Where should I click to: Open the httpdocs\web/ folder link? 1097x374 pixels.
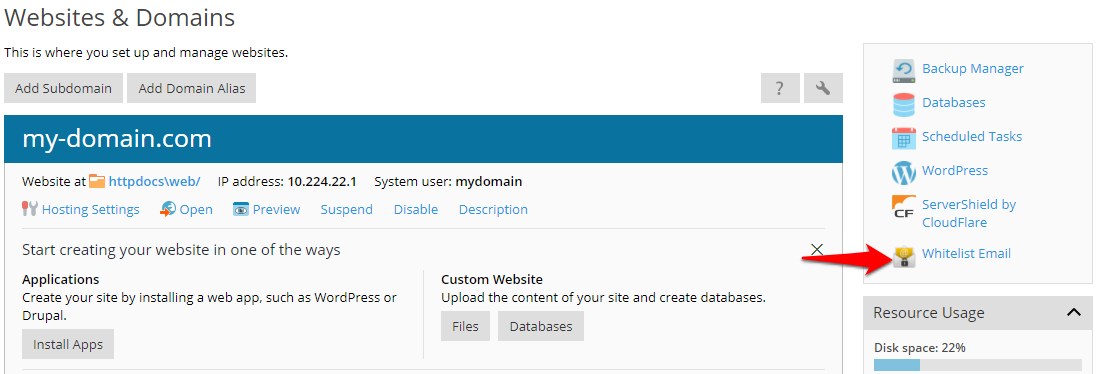point(154,182)
